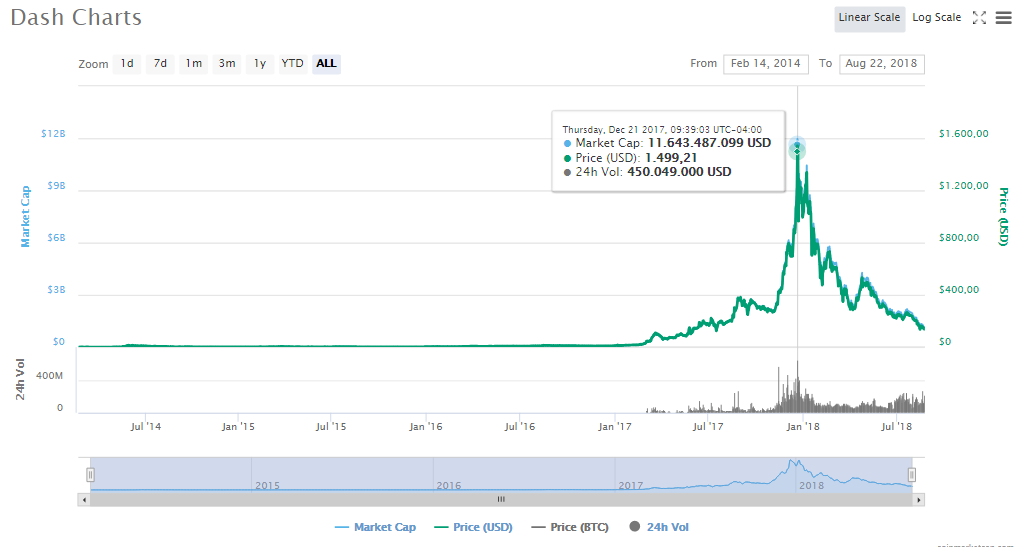The height and width of the screenshot is (547, 1025).
Task: Click the $12B market cap axis label
Action: (53, 133)
